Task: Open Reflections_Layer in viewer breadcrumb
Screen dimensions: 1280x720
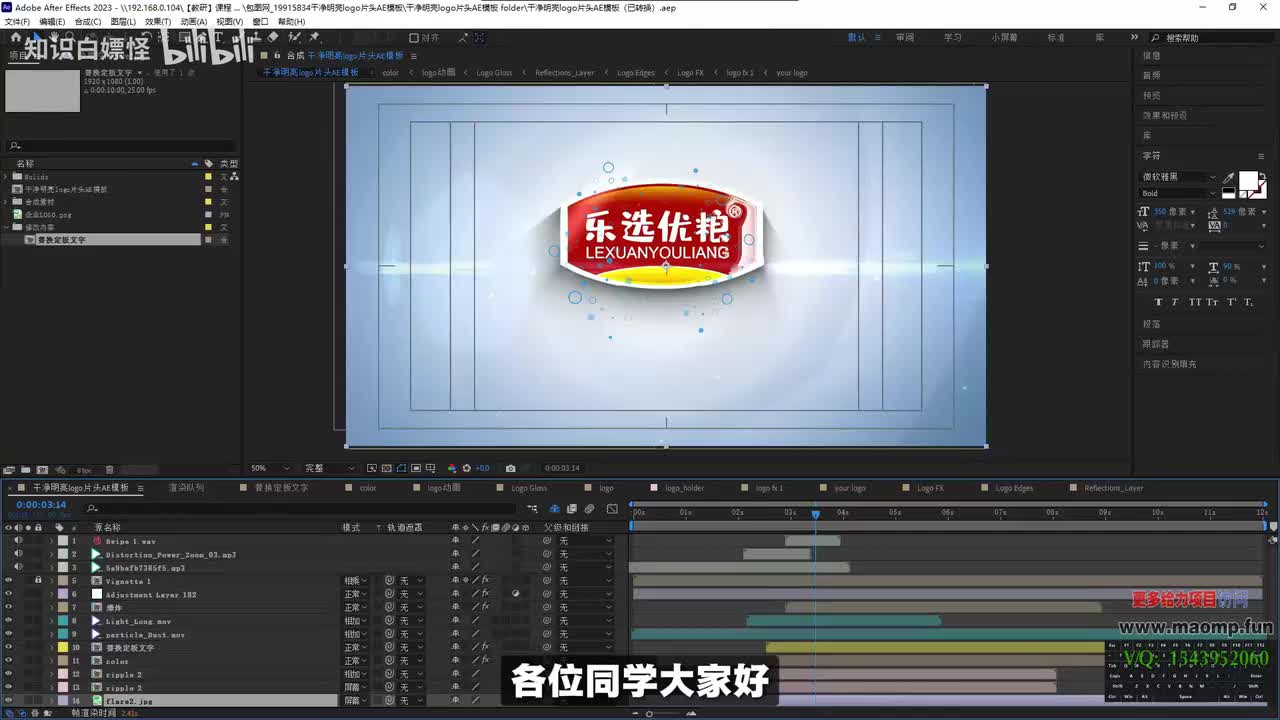Action: 564,73
